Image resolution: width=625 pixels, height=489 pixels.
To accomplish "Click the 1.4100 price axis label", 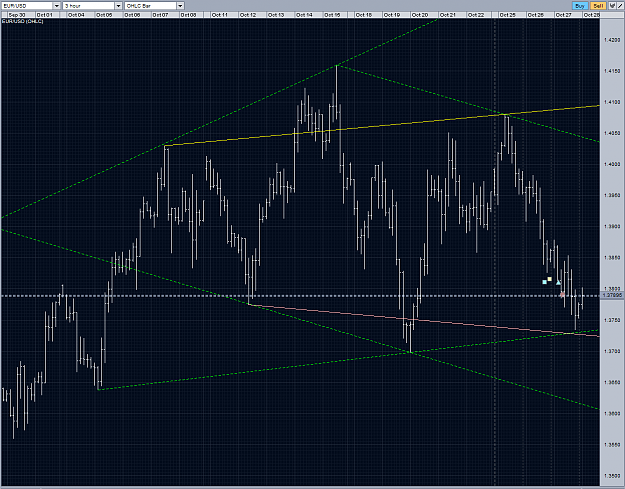I will pyautogui.click(x=612, y=102).
